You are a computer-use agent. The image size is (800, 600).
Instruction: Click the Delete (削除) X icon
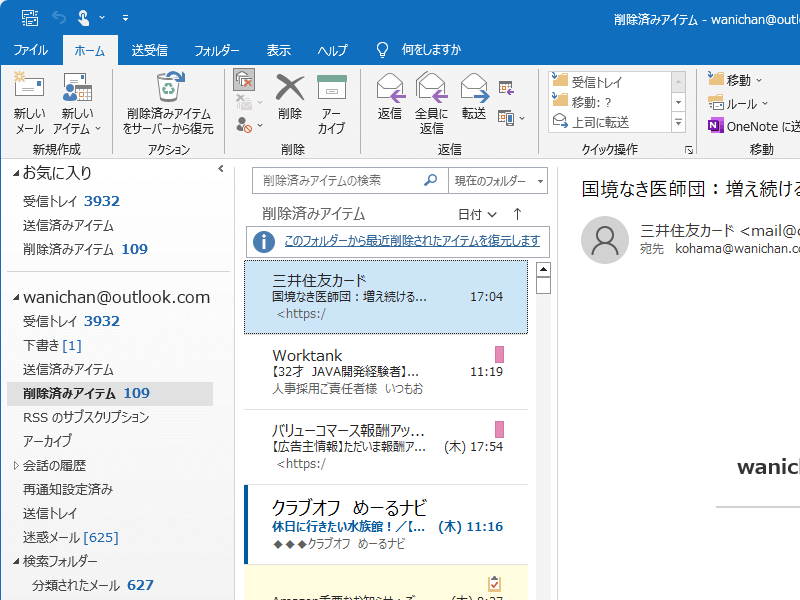290,87
